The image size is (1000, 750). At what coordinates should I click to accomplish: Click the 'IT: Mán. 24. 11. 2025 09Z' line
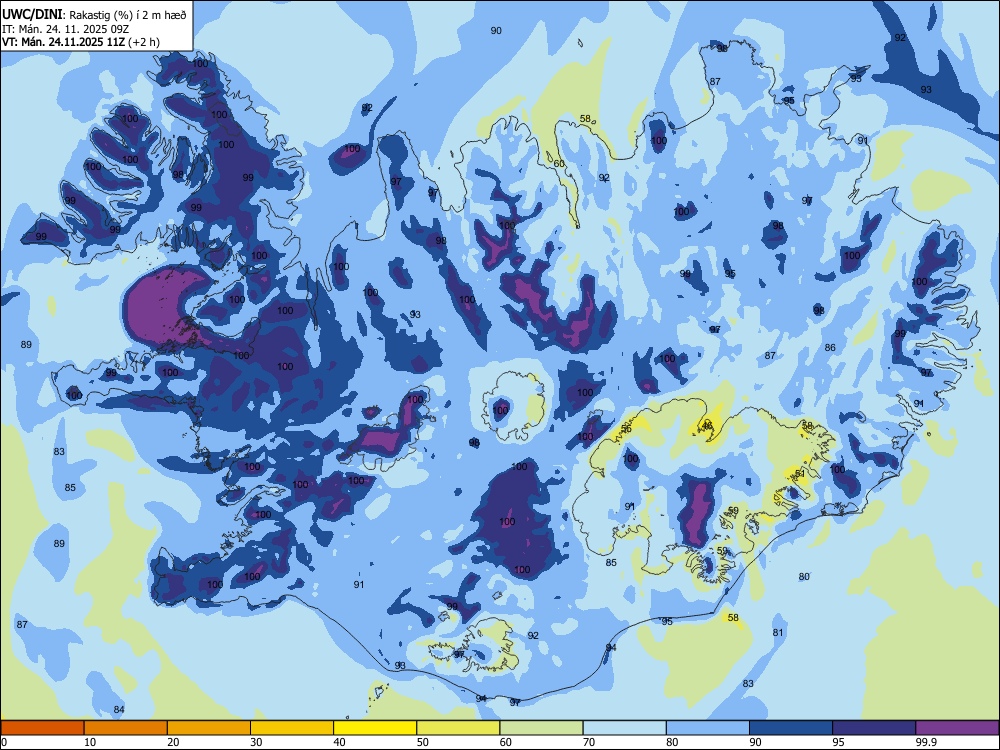click(x=66, y=29)
